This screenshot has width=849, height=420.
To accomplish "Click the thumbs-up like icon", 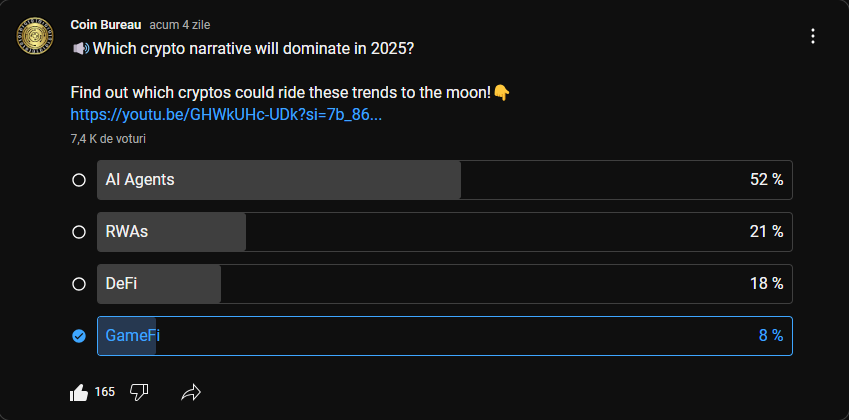I will [80, 393].
